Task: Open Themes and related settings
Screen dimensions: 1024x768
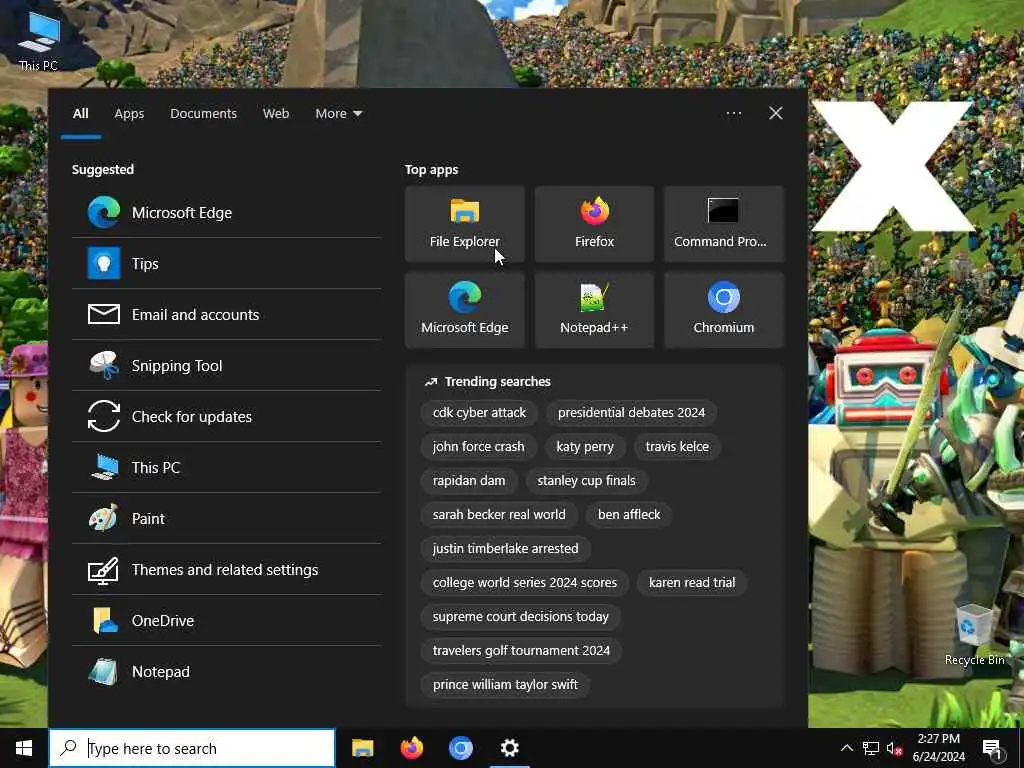Action: tap(227, 569)
